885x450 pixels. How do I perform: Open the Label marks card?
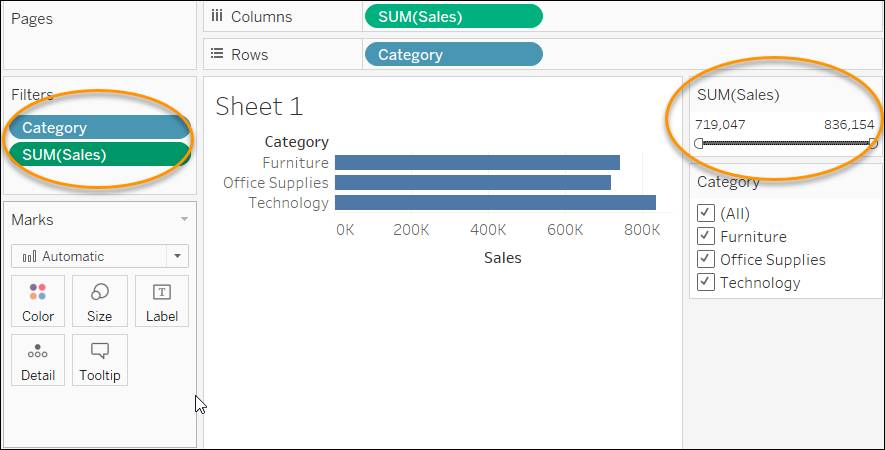point(162,301)
